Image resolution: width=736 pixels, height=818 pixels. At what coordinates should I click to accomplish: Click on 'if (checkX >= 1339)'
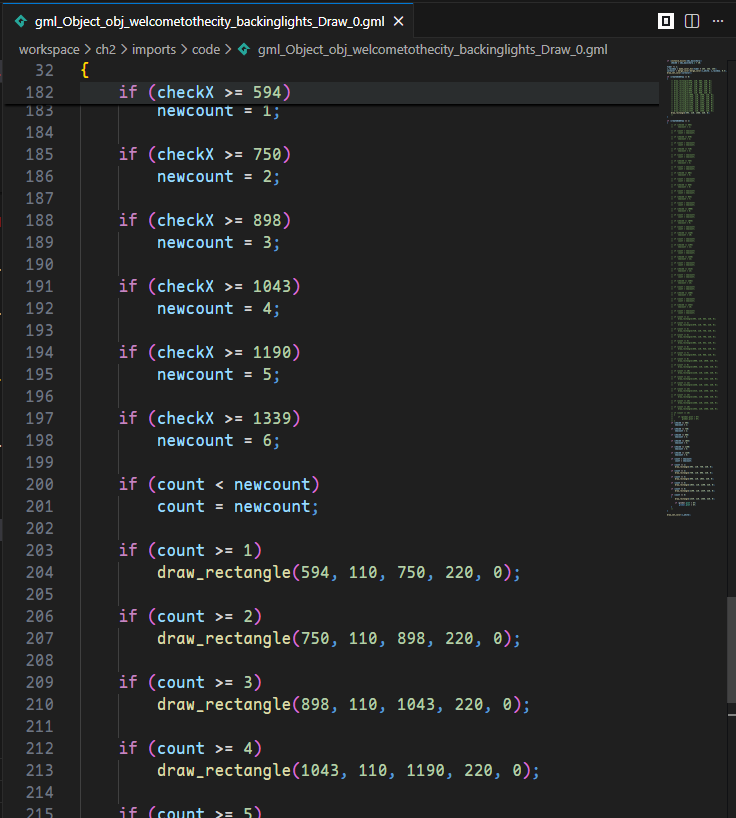[209, 418]
